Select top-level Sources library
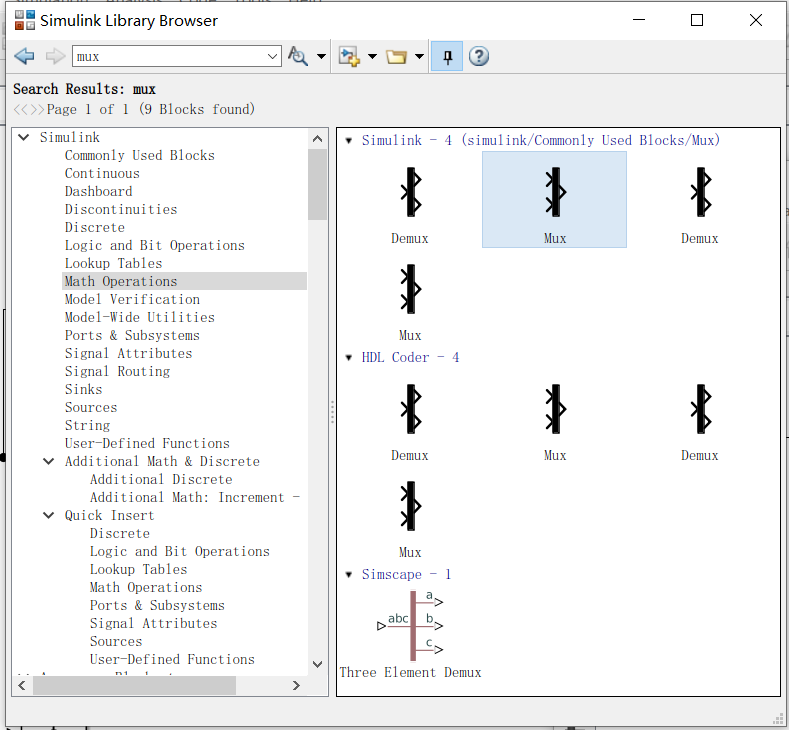This screenshot has width=789, height=730. click(x=91, y=408)
